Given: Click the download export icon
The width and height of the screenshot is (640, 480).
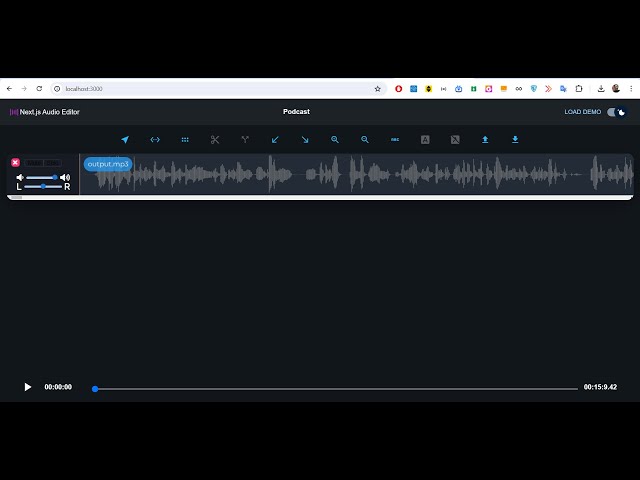Looking at the screenshot, I should (515, 140).
